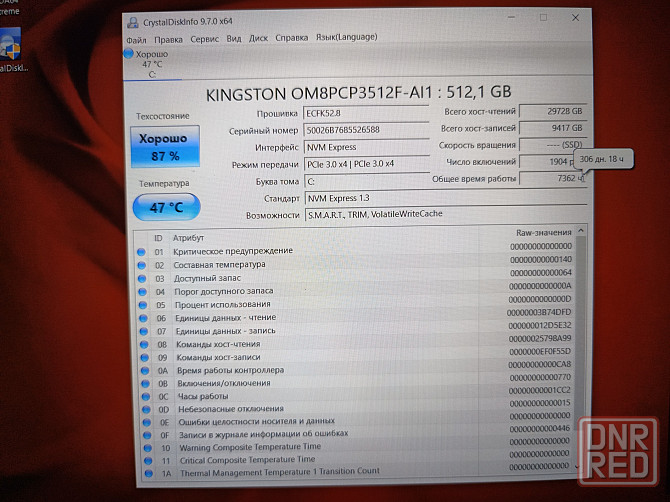The width and height of the screenshot is (670, 502).
Task: Click raw value 000000012D5E32
Action: click(540, 326)
